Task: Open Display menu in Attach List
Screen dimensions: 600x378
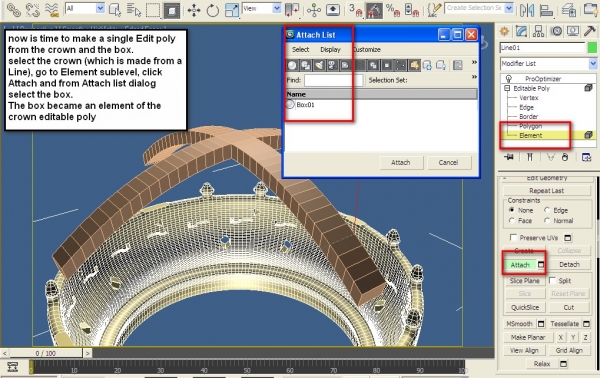Action: click(x=330, y=50)
